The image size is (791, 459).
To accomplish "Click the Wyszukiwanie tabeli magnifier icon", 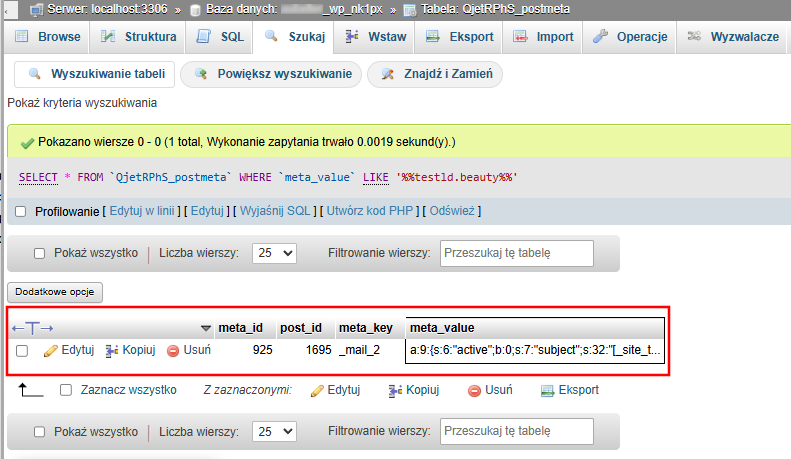I will tap(34, 74).
